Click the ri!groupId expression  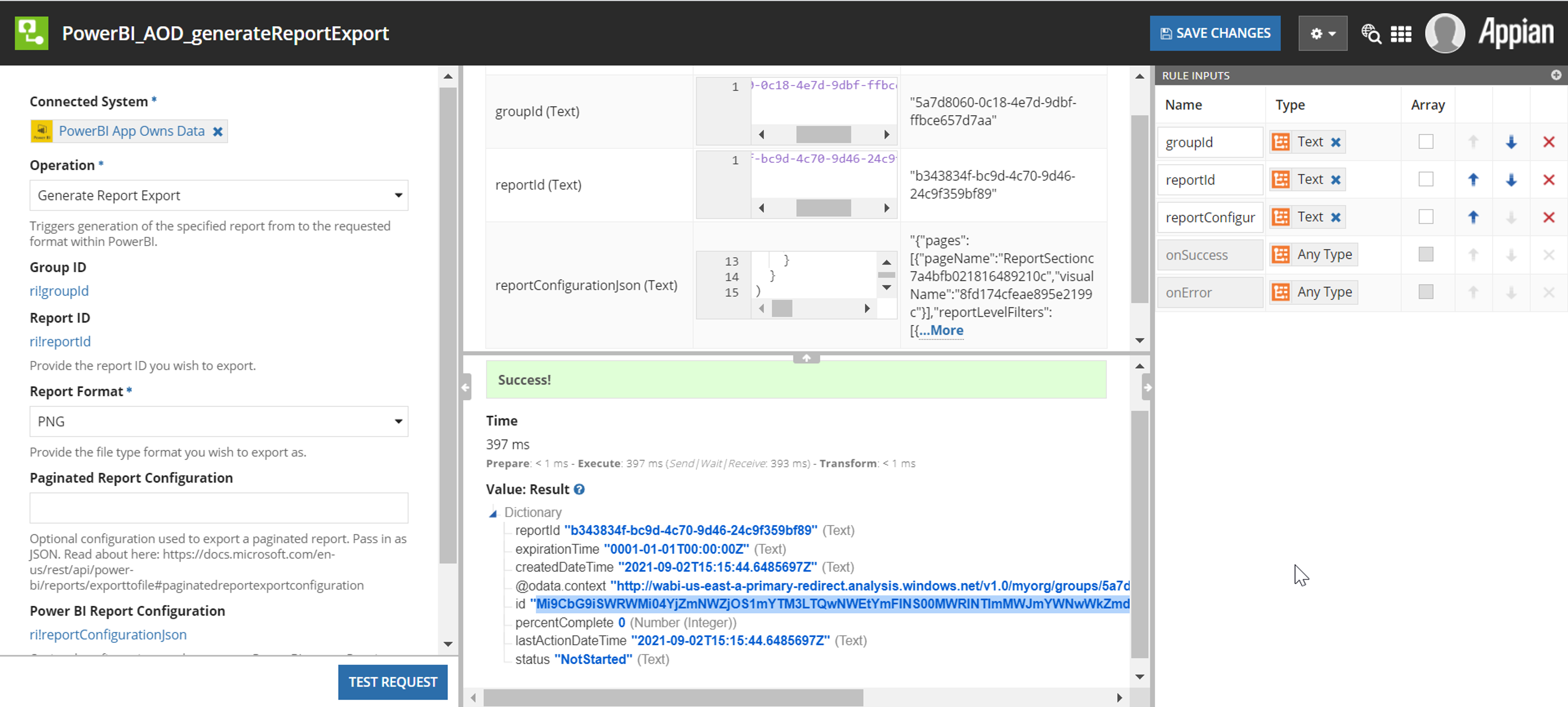pyautogui.click(x=59, y=291)
